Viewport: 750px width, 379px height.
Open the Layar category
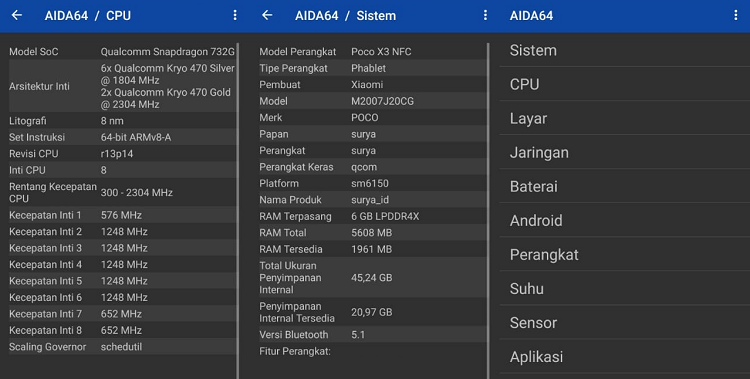pyautogui.click(x=625, y=118)
